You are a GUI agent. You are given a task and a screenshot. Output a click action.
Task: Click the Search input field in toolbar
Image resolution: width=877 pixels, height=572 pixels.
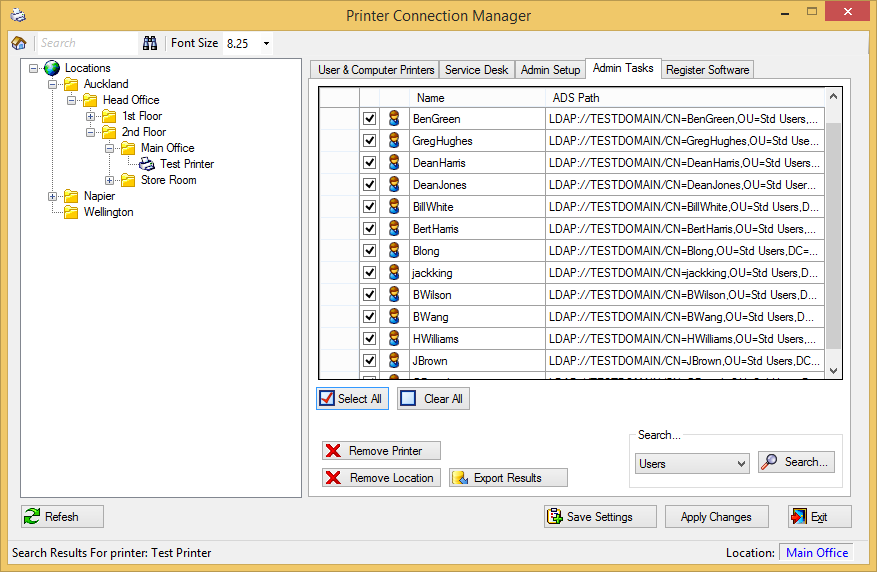point(86,43)
